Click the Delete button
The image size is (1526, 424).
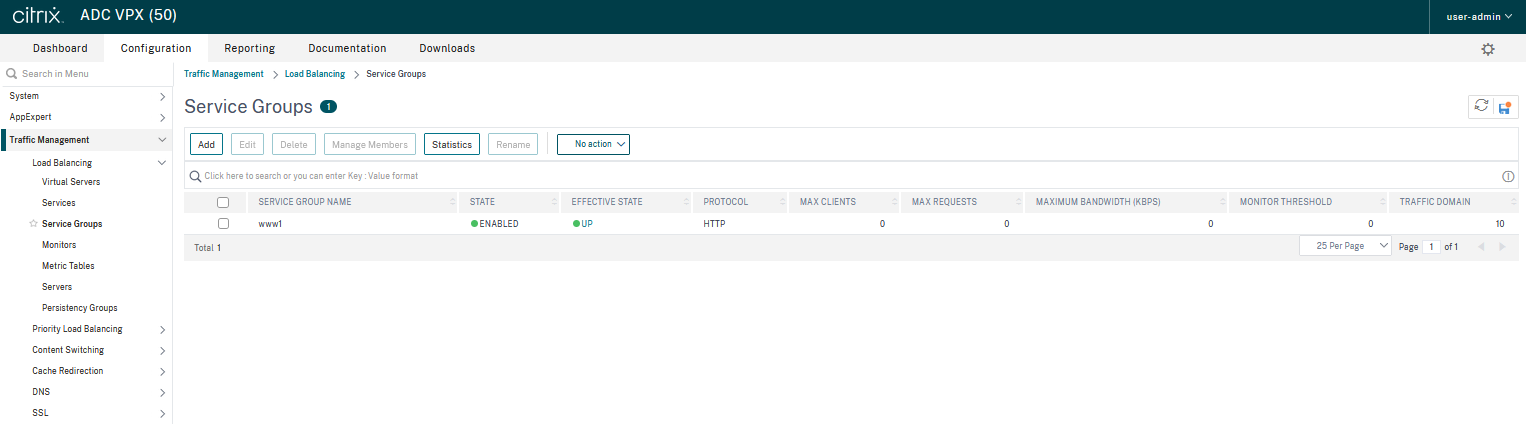coord(294,144)
